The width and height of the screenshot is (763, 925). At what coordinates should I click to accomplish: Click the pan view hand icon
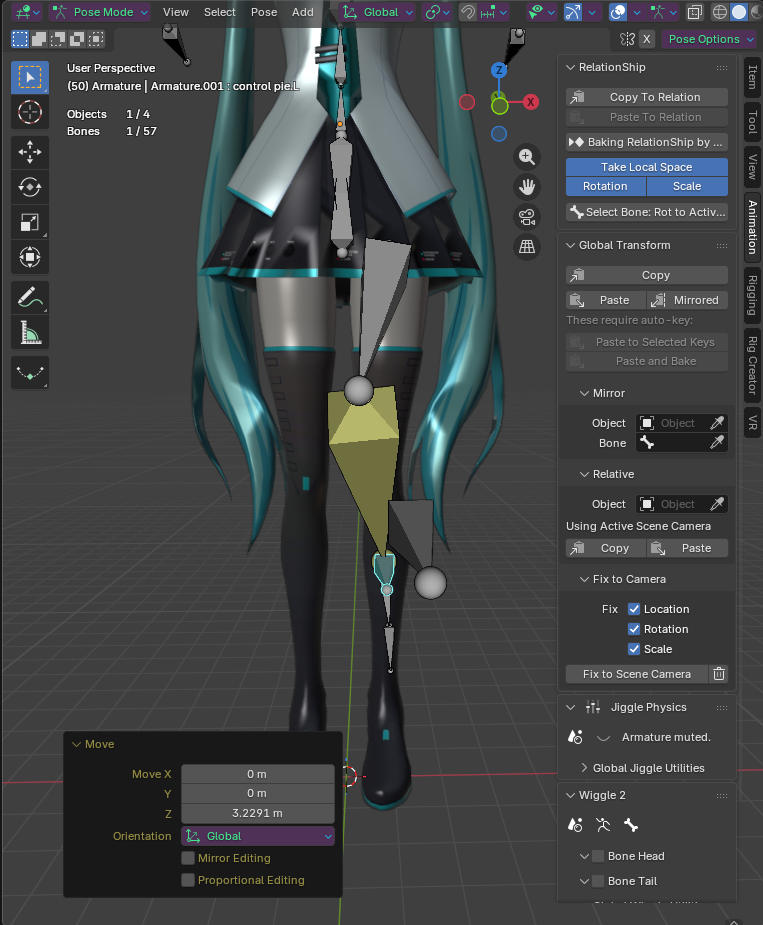(x=527, y=187)
